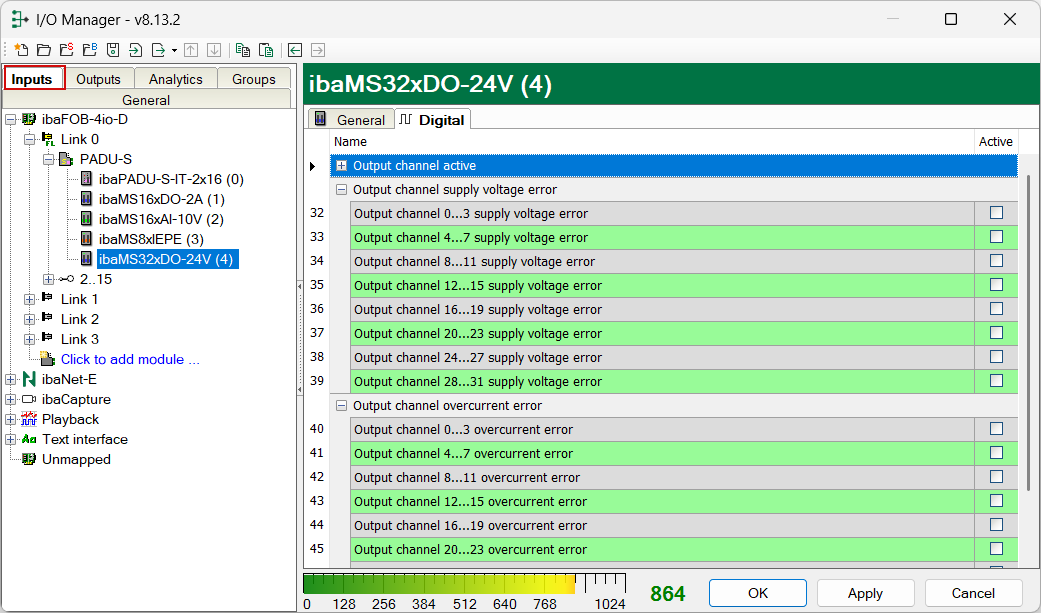1041x613 pixels.
Task: Enable Output channel 0...3 supply voltage error
Action: click(996, 213)
